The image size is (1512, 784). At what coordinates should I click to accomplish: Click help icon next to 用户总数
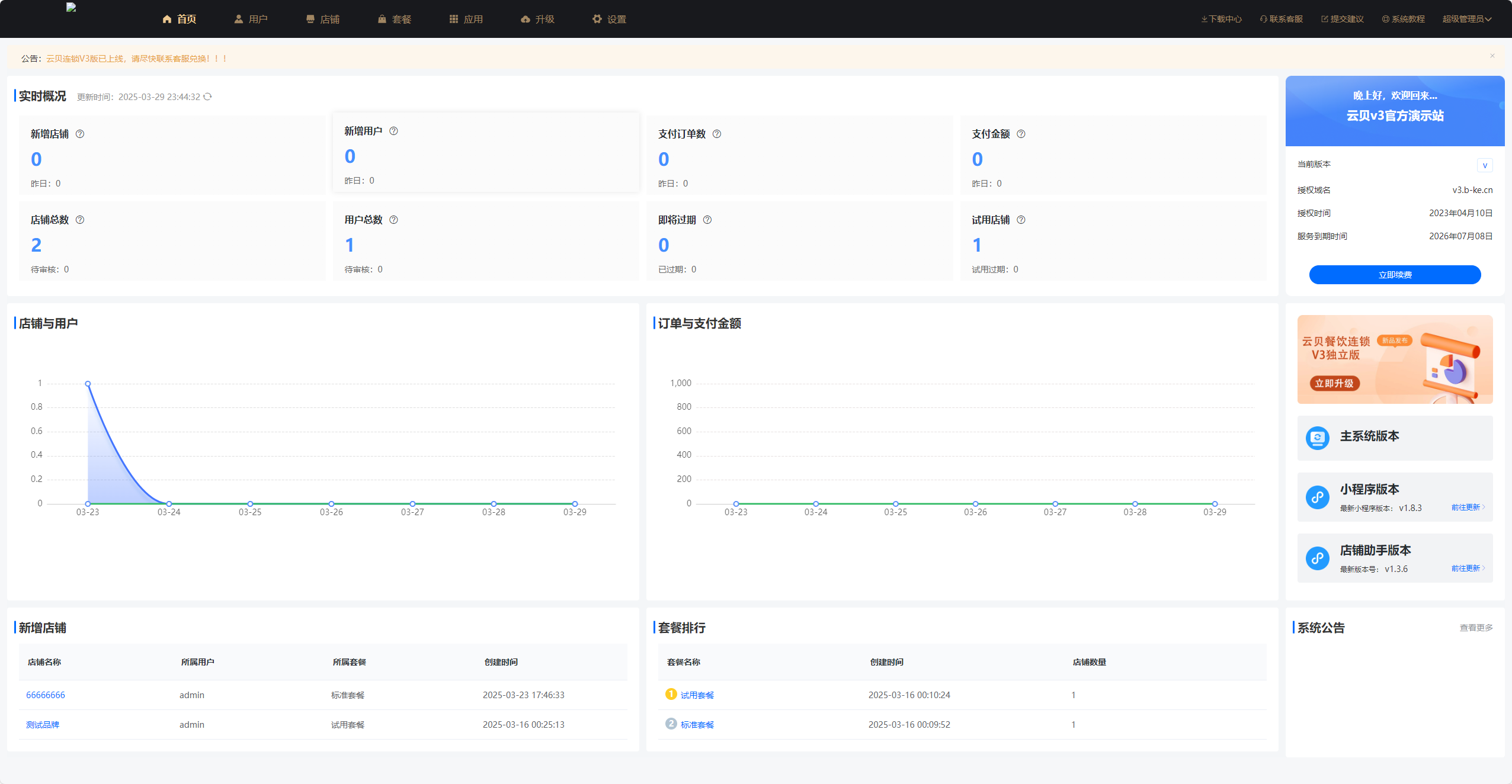coord(393,220)
